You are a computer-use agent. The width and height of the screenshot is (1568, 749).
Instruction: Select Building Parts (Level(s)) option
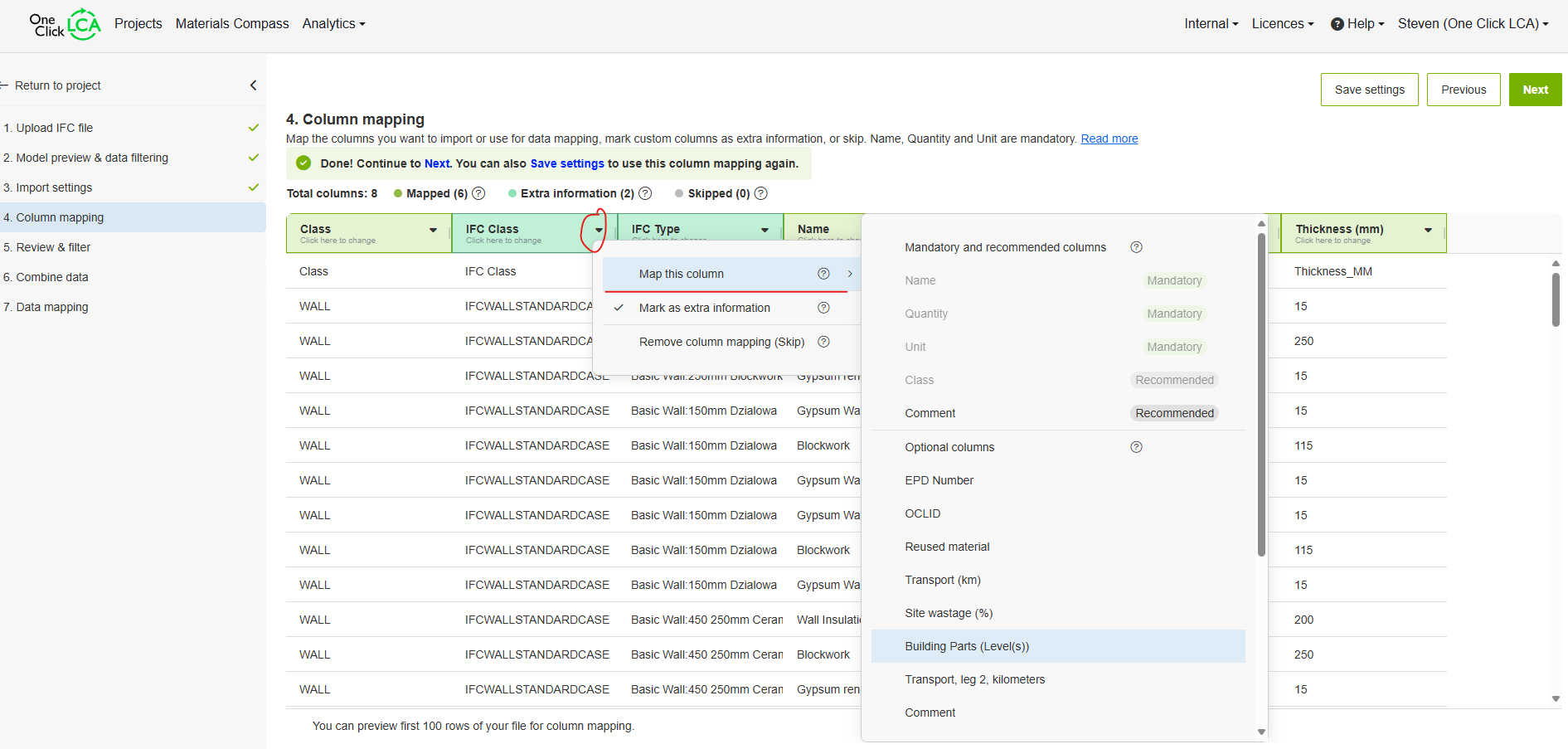pos(1058,646)
